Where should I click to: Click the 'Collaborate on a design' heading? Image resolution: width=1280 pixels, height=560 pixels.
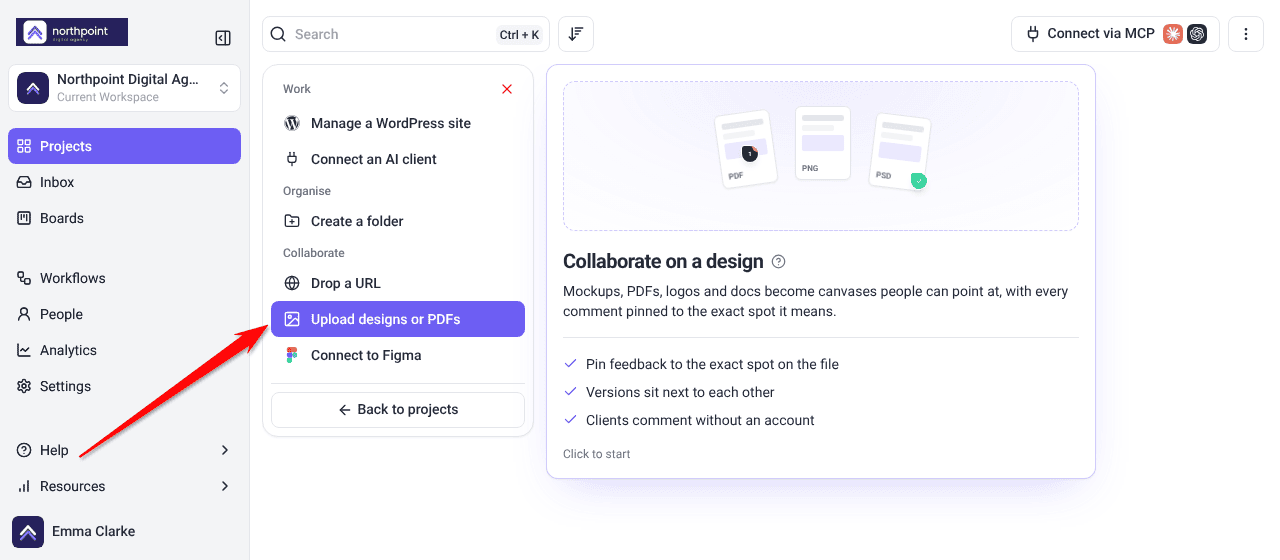(x=663, y=261)
